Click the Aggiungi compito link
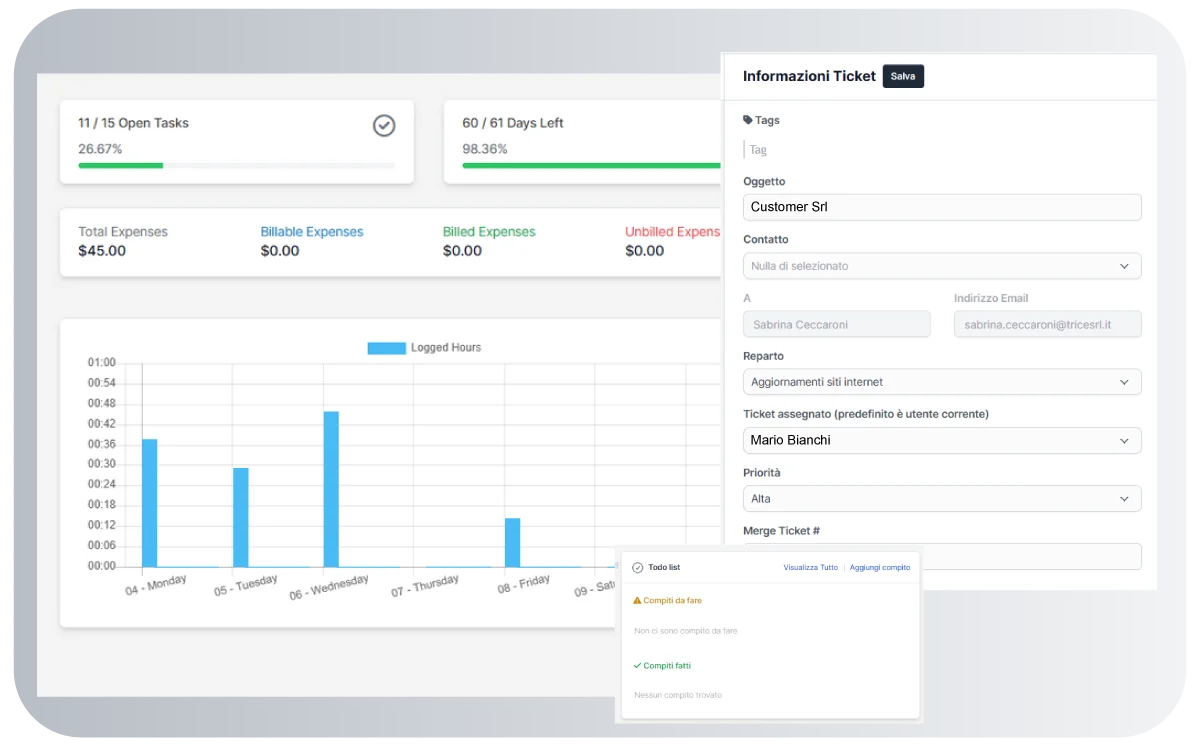 [880, 567]
